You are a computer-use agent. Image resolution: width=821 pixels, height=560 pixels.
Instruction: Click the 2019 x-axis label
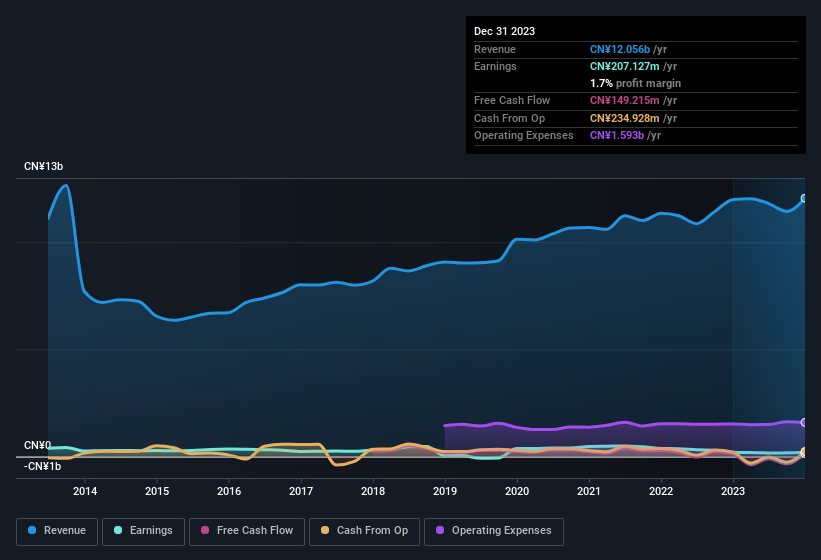tap(445, 491)
